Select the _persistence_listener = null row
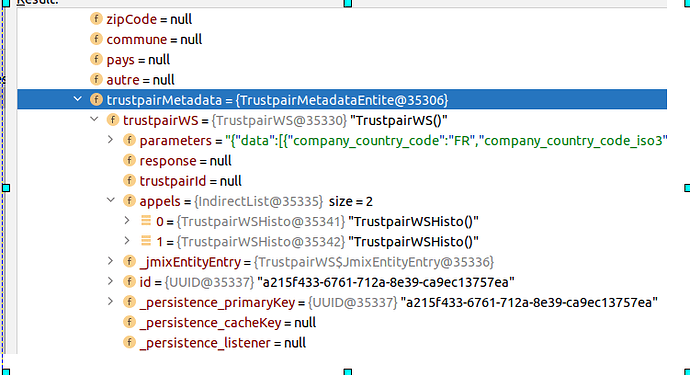The width and height of the screenshot is (690, 375). (223, 343)
